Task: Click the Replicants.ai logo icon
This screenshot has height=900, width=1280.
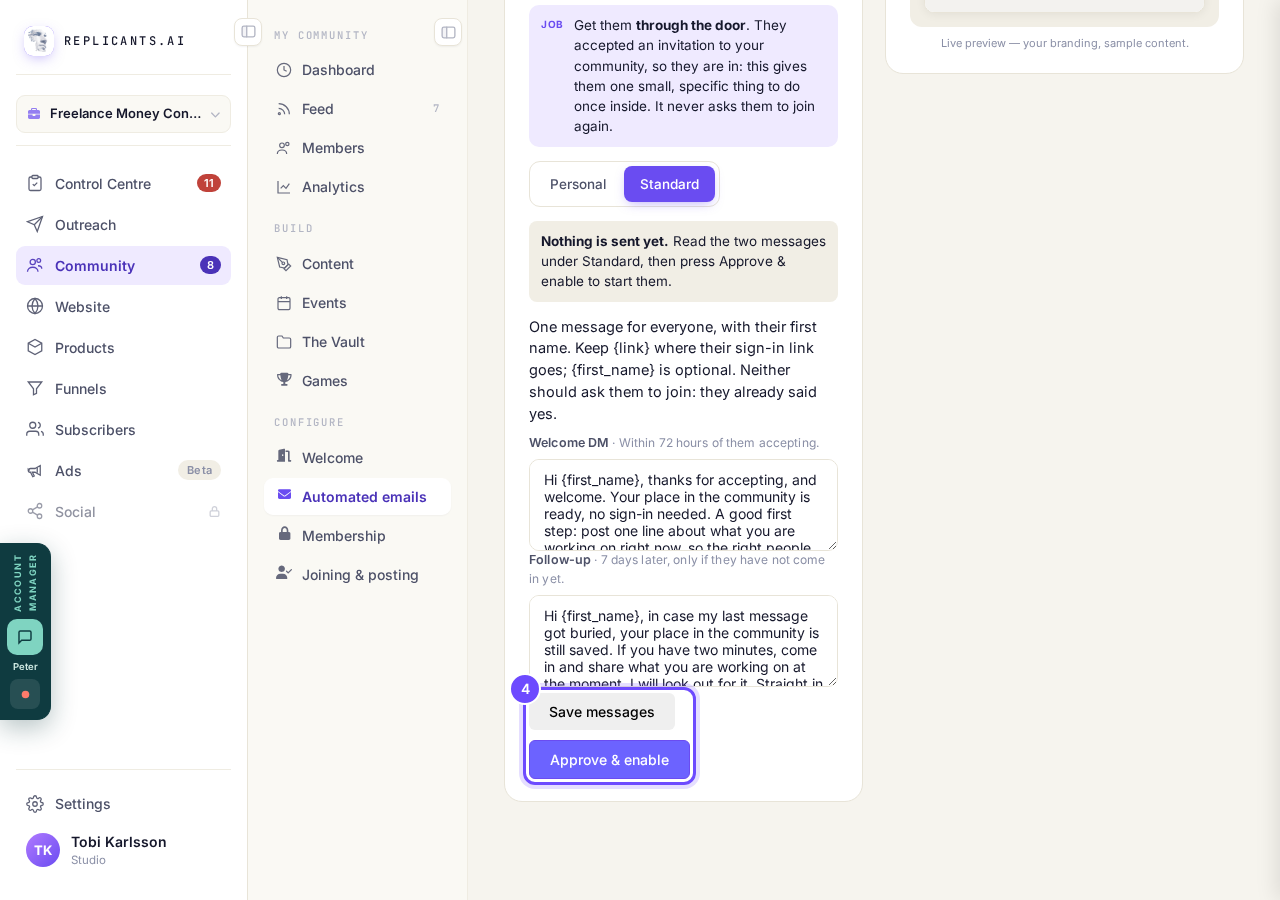Action: [39, 41]
